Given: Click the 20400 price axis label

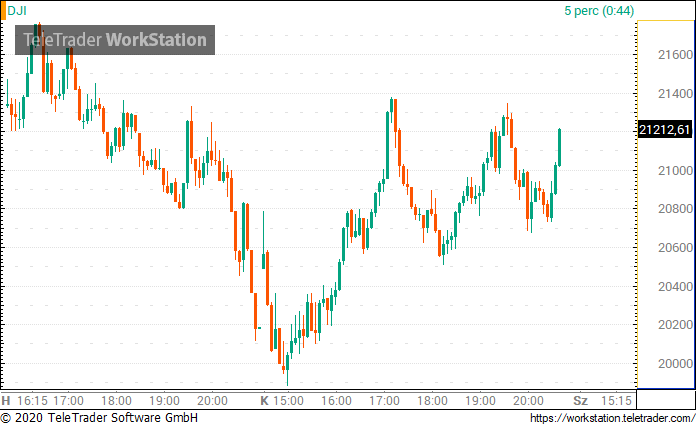Looking at the screenshot, I should [675, 287].
